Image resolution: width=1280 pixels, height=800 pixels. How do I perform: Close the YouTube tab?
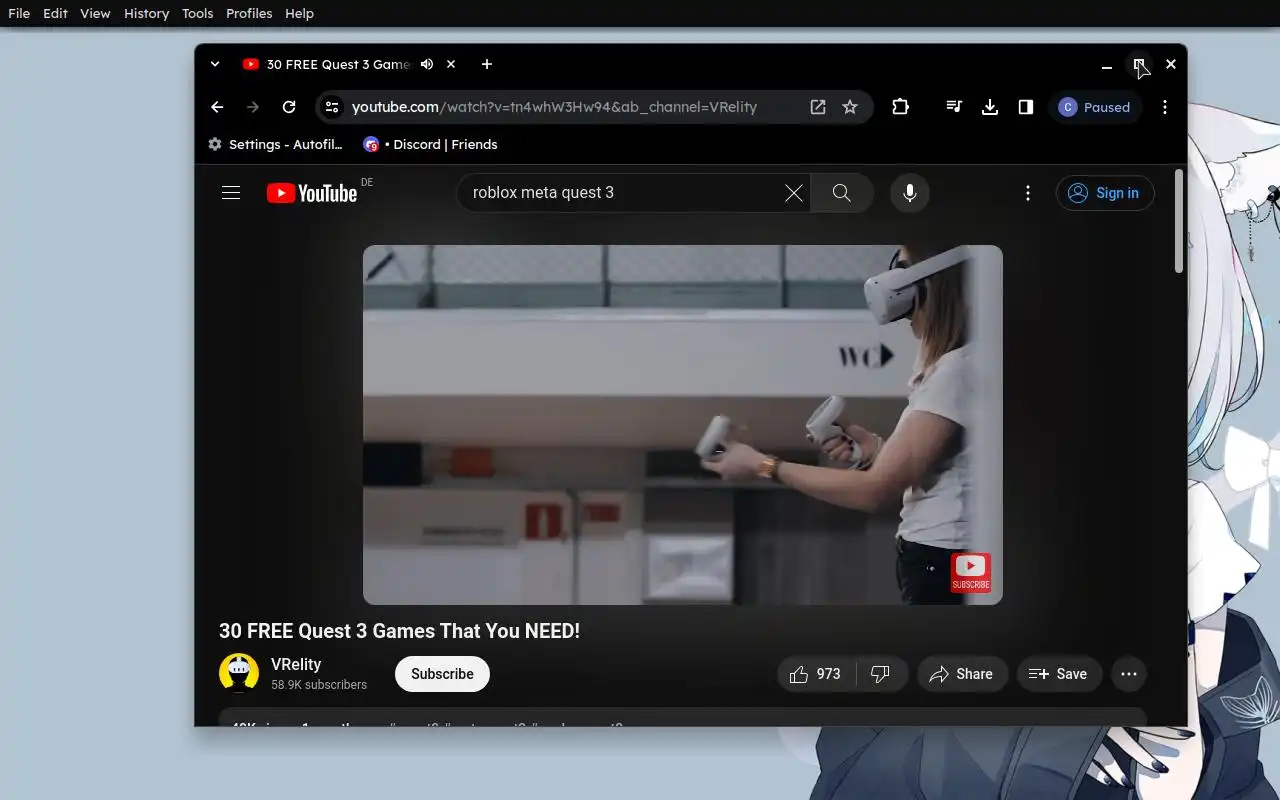(451, 64)
